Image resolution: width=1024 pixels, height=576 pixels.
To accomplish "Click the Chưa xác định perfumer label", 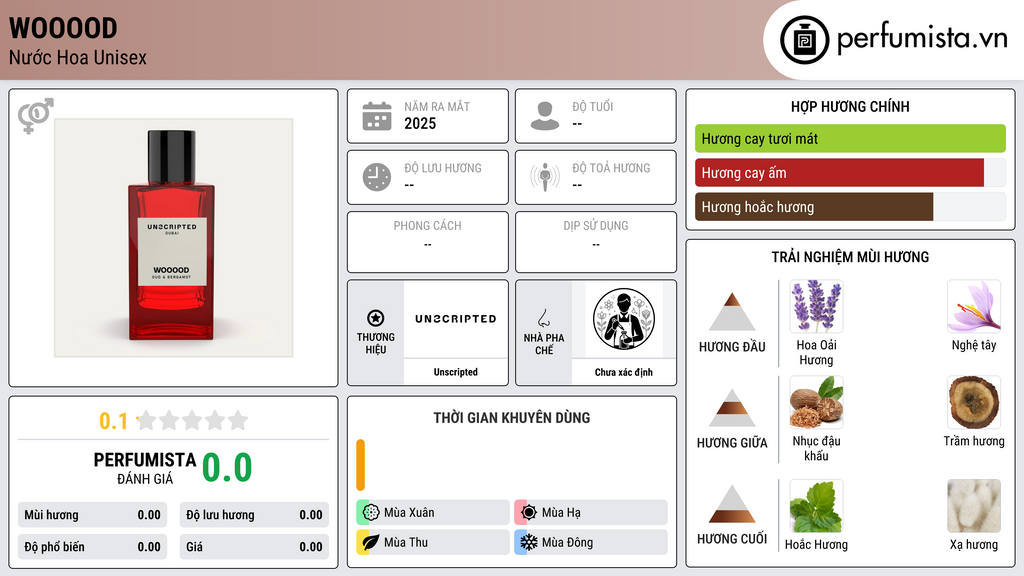I will coord(624,372).
